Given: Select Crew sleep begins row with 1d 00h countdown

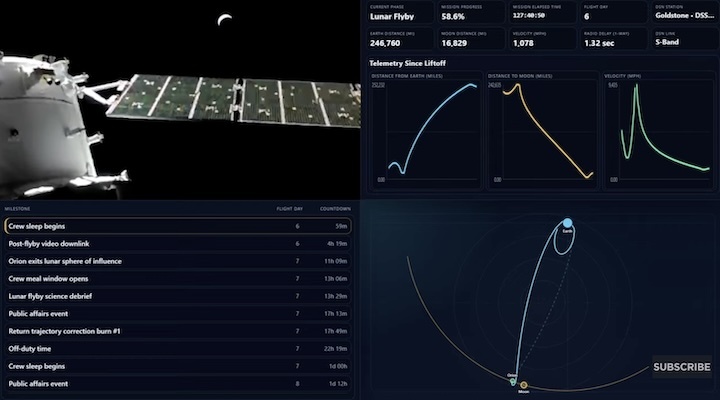Looking at the screenshot, I should [178, 366].
